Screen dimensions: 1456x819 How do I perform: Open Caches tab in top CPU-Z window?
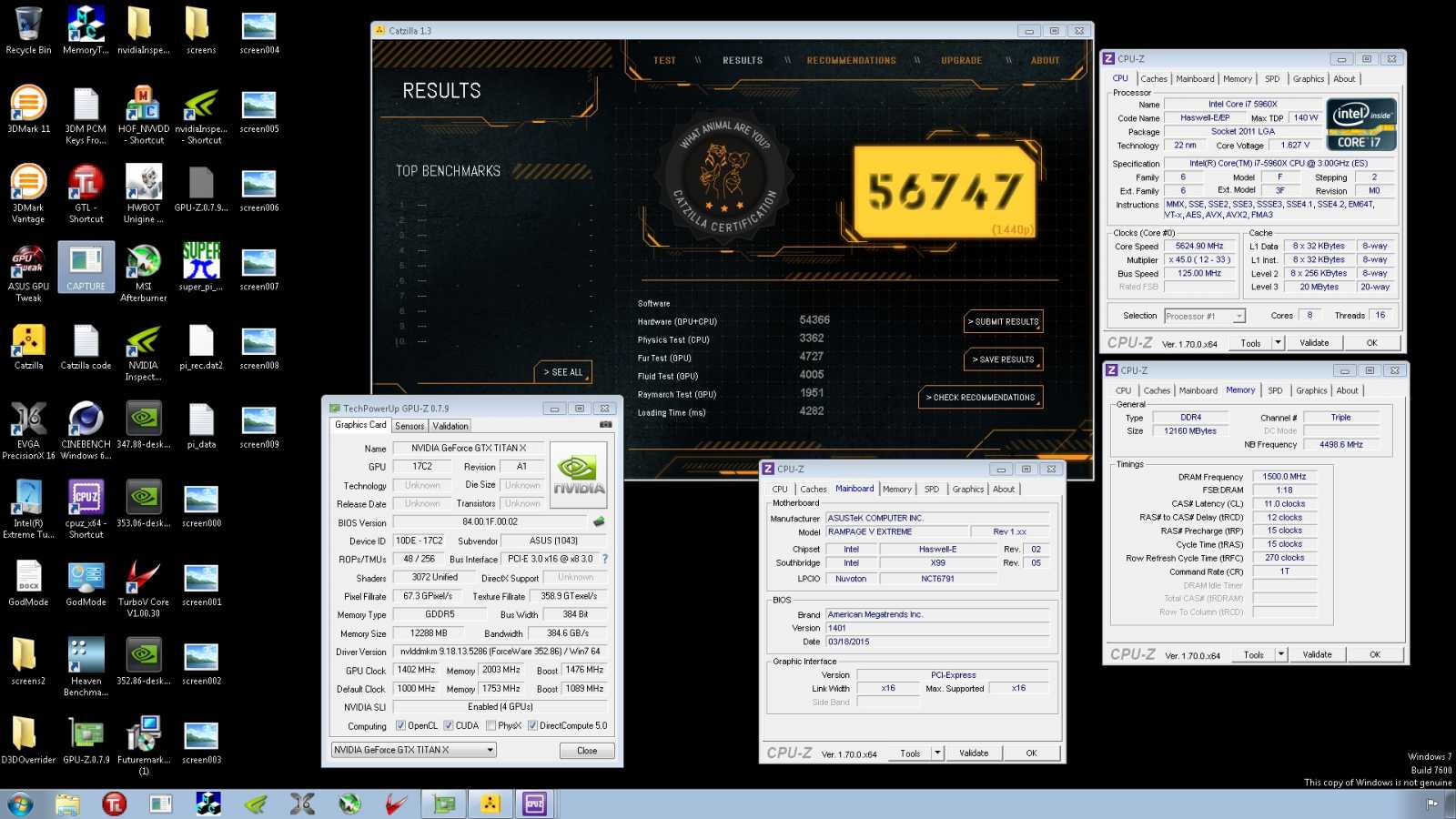click(x=1154, y=79)
